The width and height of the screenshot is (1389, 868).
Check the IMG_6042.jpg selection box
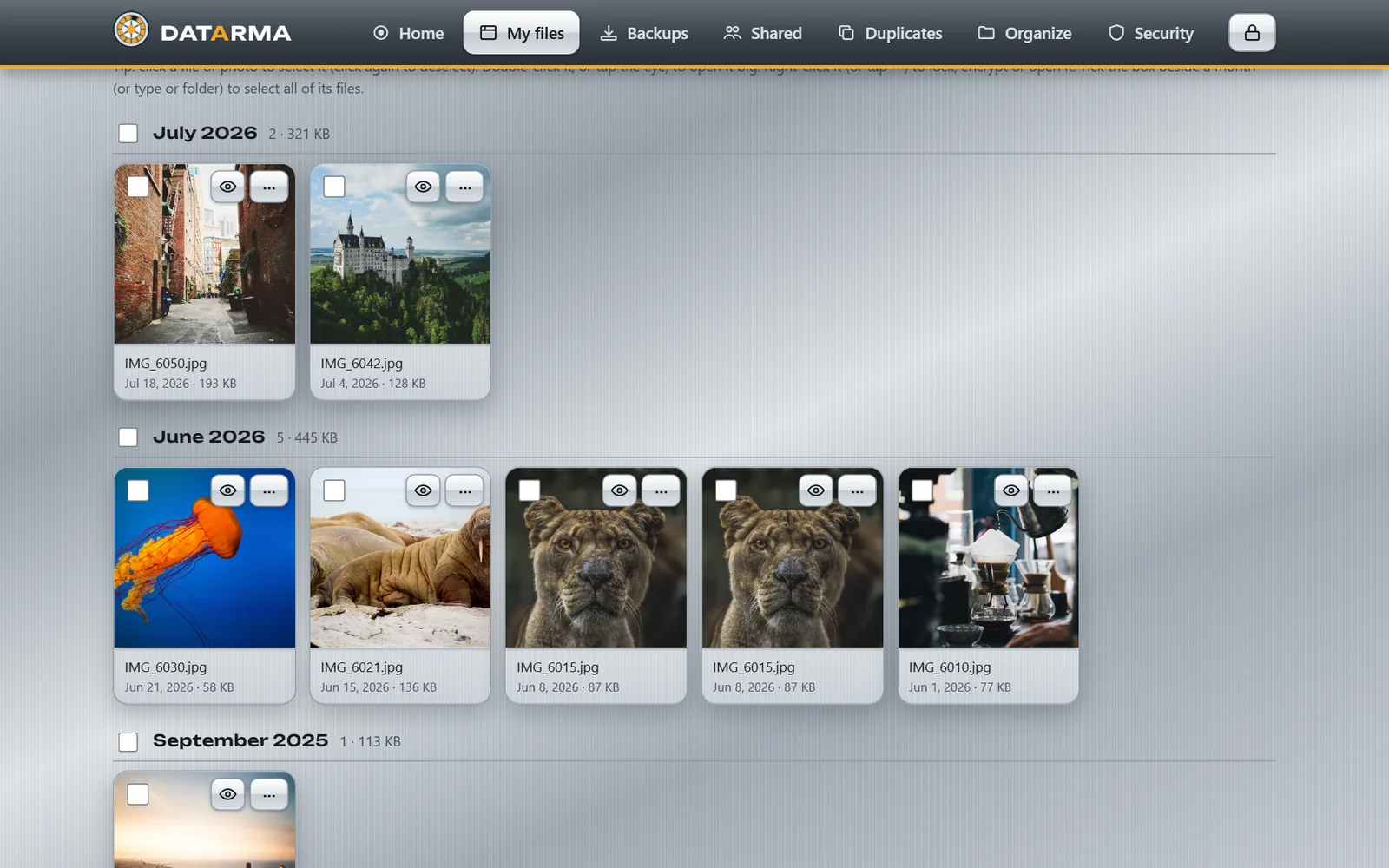click(x=334, y=187)
